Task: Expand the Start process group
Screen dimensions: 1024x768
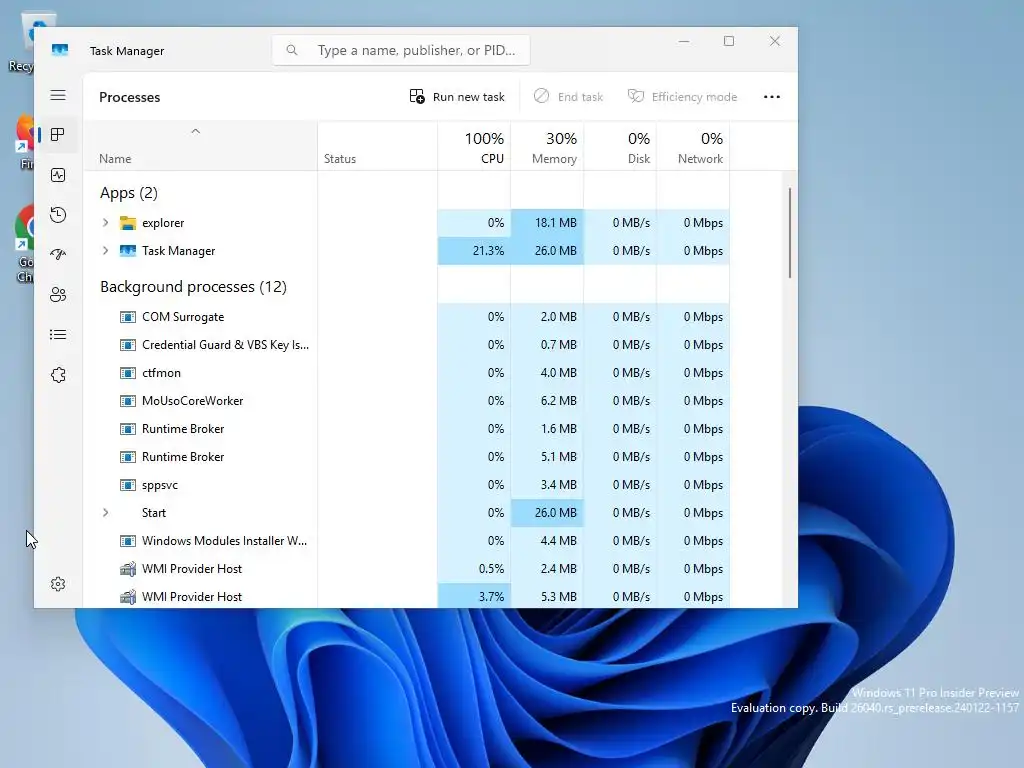Action: coord(105,513)
